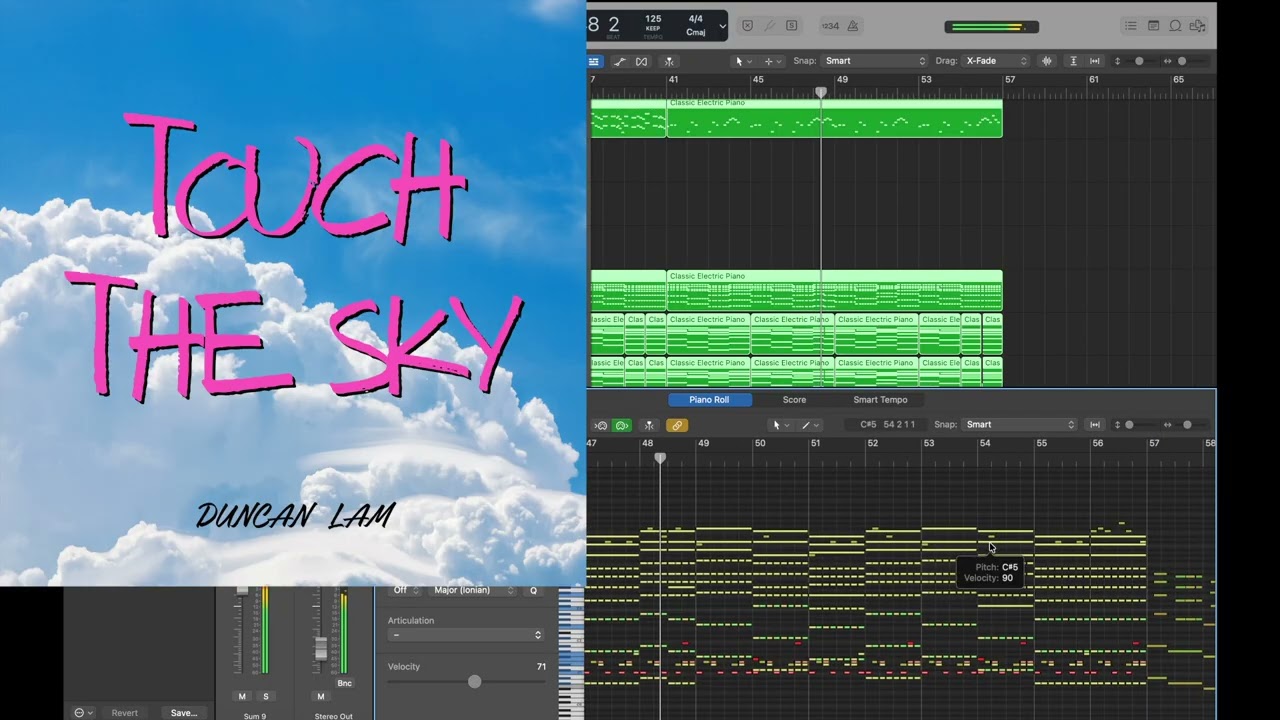Click the Cmaj key signature display
The height and width of the screenshot is (720, 1280).
click(x=696, y=32)
